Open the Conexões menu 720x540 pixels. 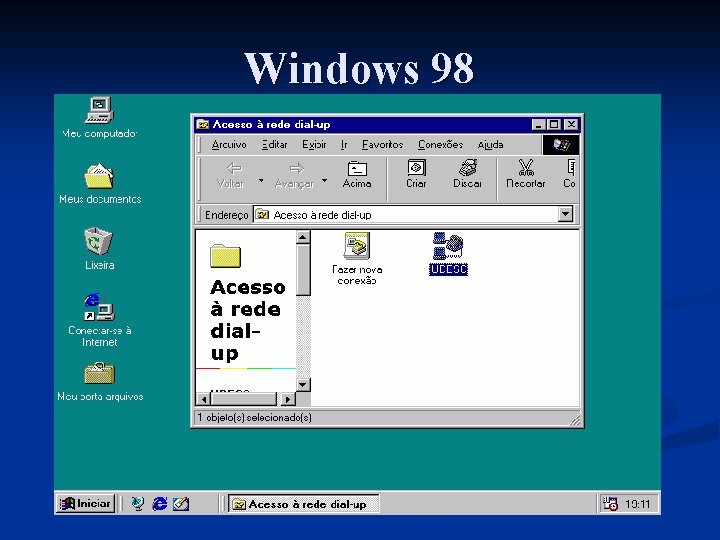(440, 145)
